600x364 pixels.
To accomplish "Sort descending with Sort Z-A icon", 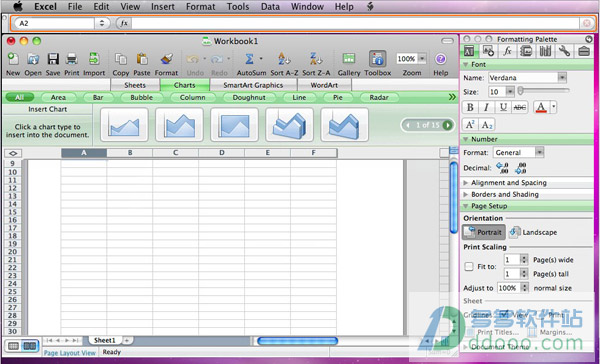I will click(x=316, y=59).
